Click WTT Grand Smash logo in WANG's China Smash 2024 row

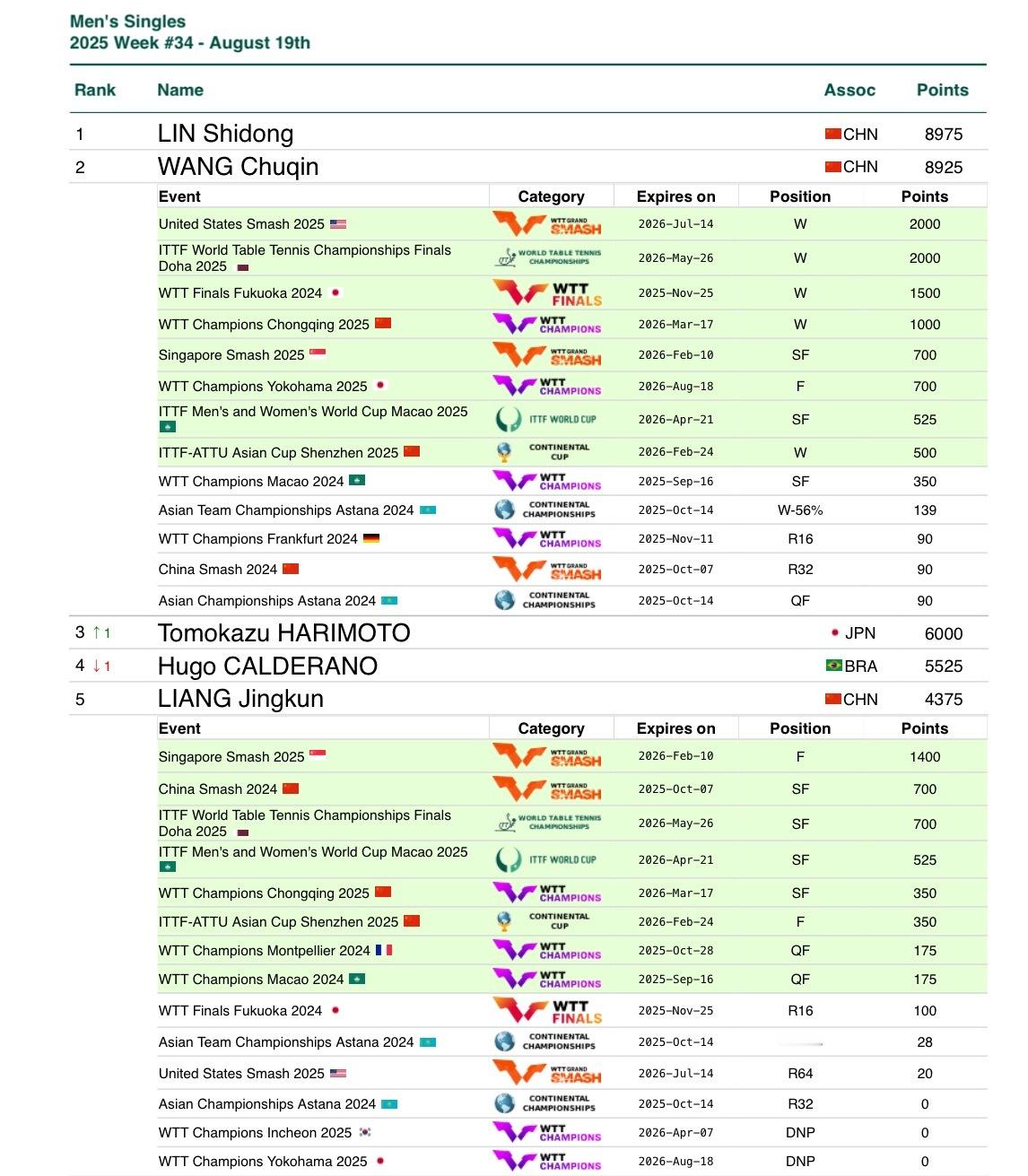pyautogui.click(x=547, y=570)
